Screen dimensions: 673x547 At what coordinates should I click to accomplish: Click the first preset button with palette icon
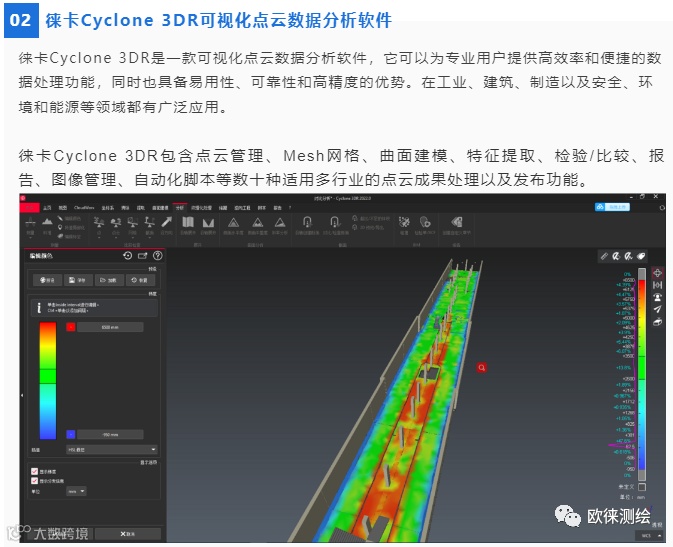[48, 280]
